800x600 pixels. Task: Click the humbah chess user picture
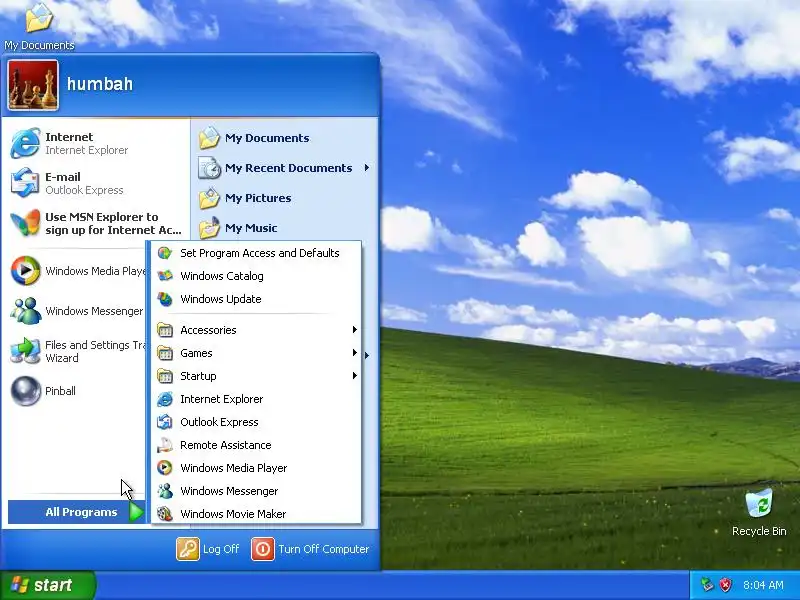click(33, 85)
